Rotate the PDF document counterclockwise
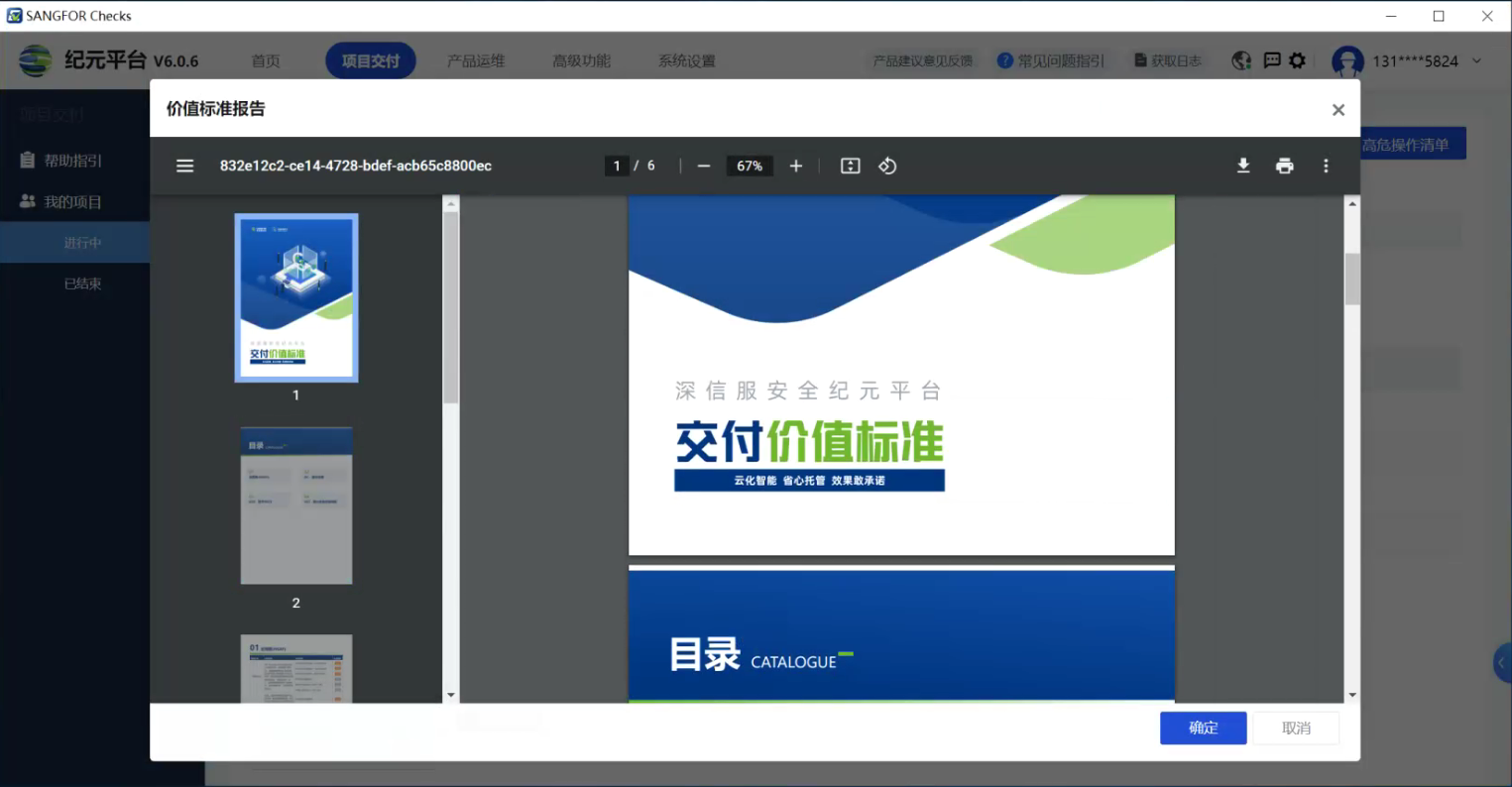Image resolution: width=1512 pixels, height=787 pixels. point(887,166)
